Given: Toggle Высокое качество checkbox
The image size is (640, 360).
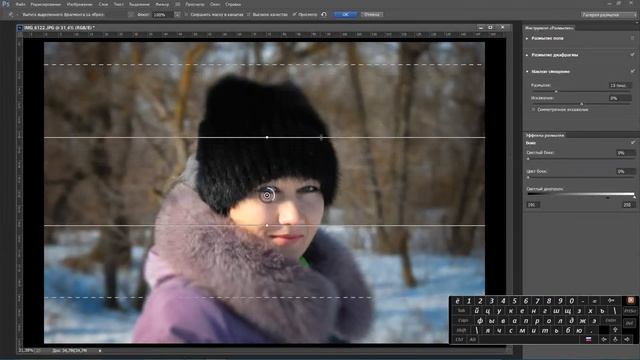Looking at the screenshot, I should click(x=249, y=15).
